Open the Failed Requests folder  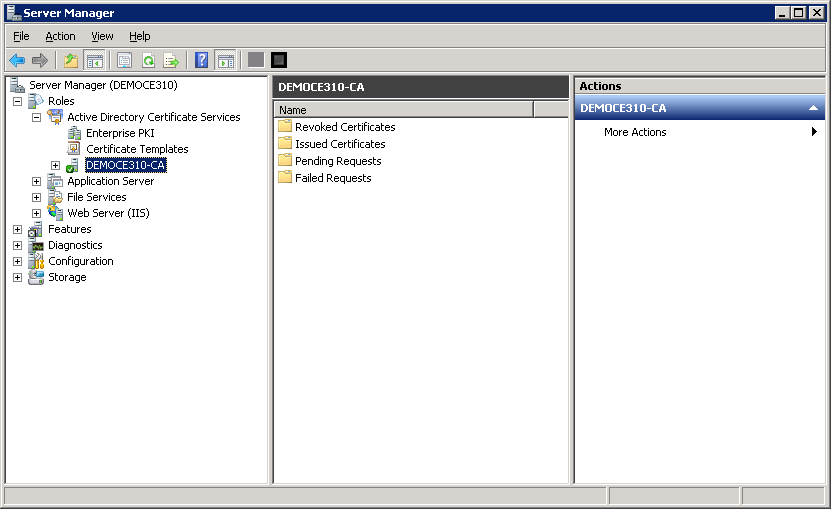pyautogui.click(x=333, y=178)
